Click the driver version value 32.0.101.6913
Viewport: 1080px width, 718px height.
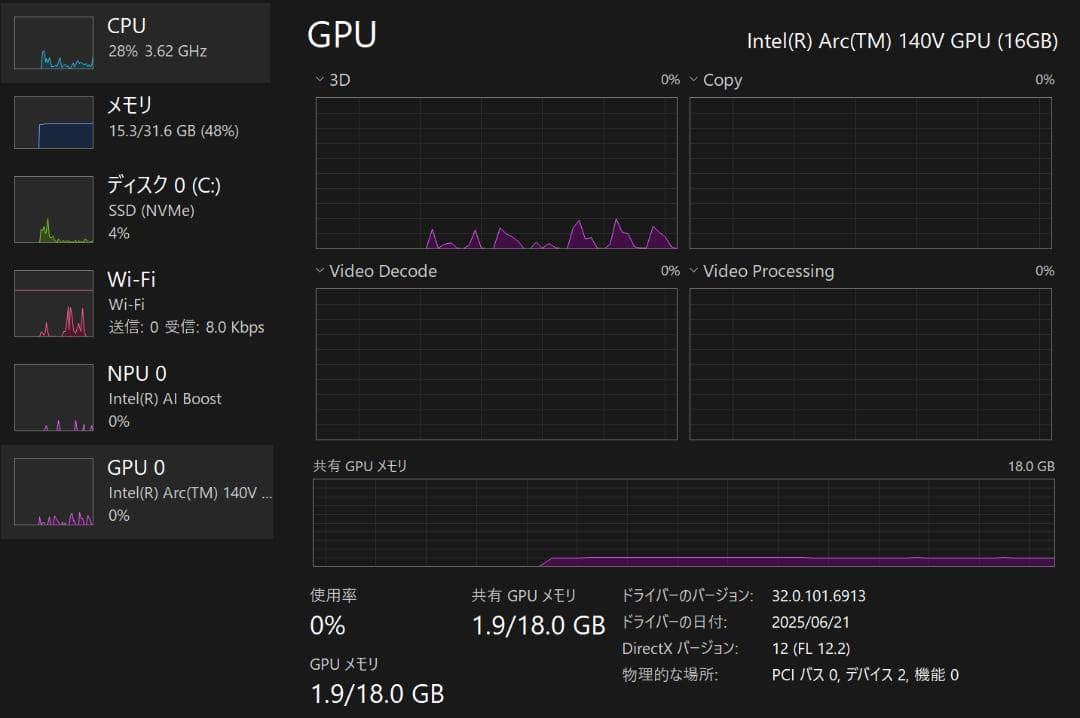[818, 596]
